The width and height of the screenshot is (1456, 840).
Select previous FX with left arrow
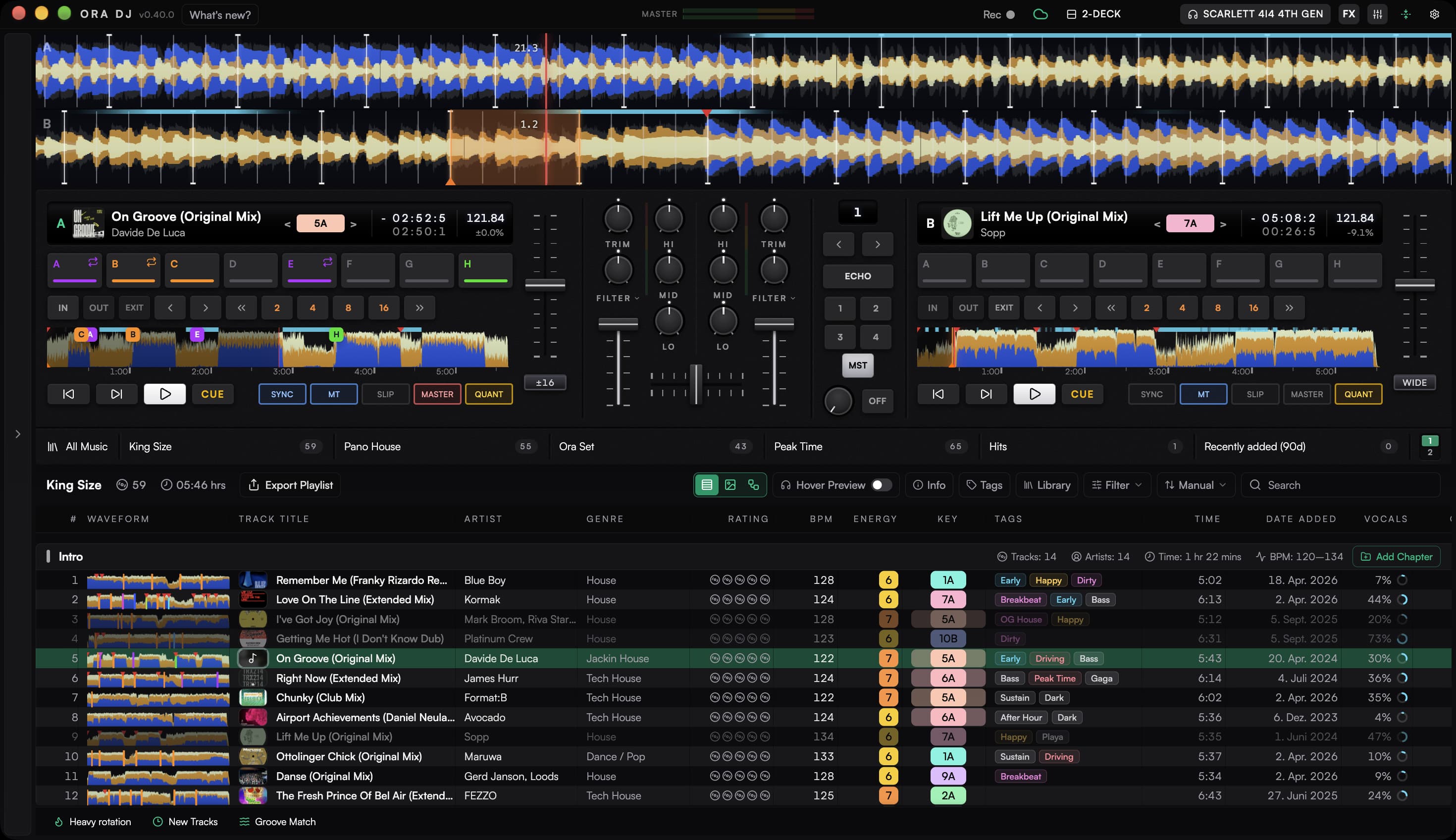click(839, 245)
